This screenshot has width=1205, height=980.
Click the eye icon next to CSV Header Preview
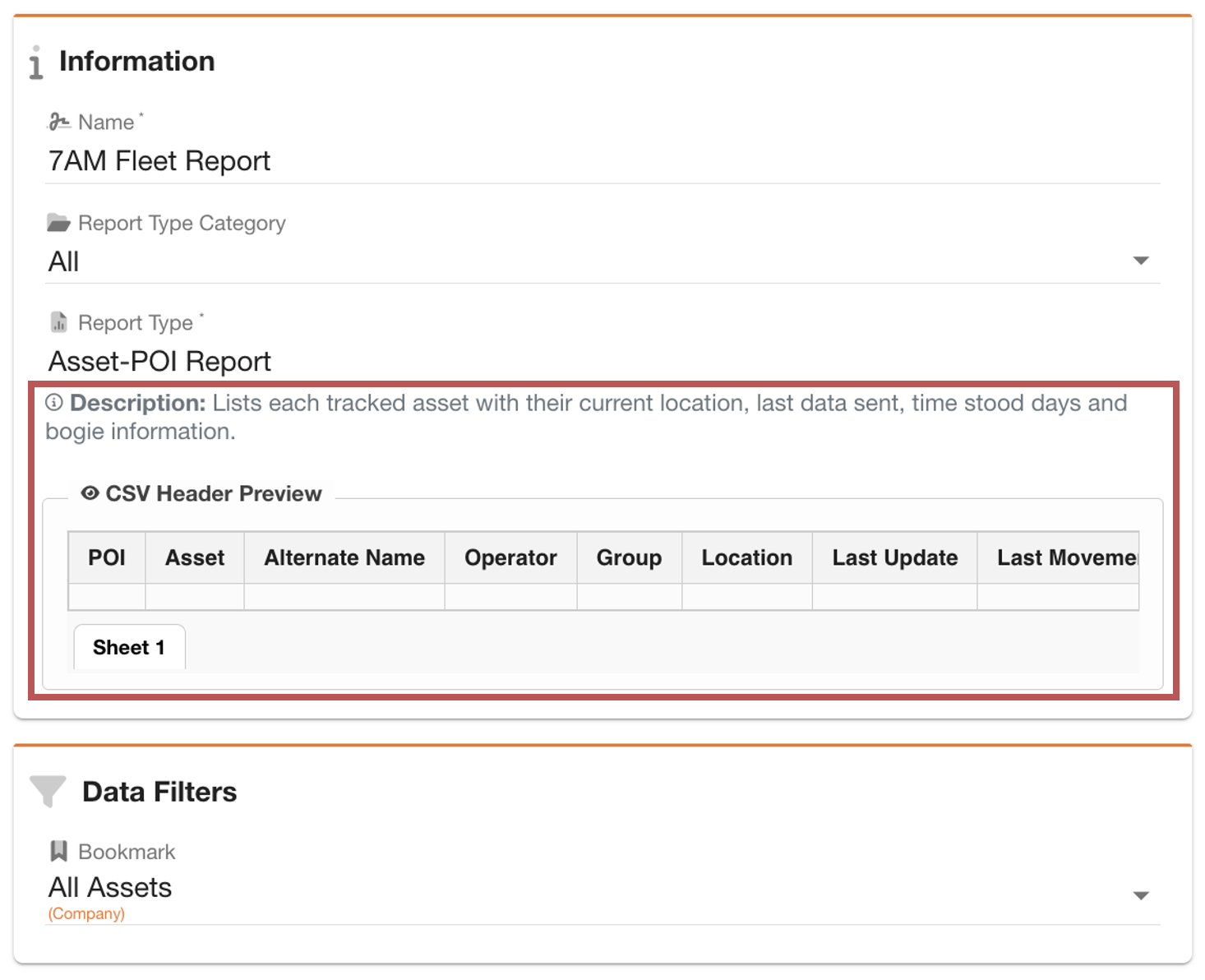[90, 493]
